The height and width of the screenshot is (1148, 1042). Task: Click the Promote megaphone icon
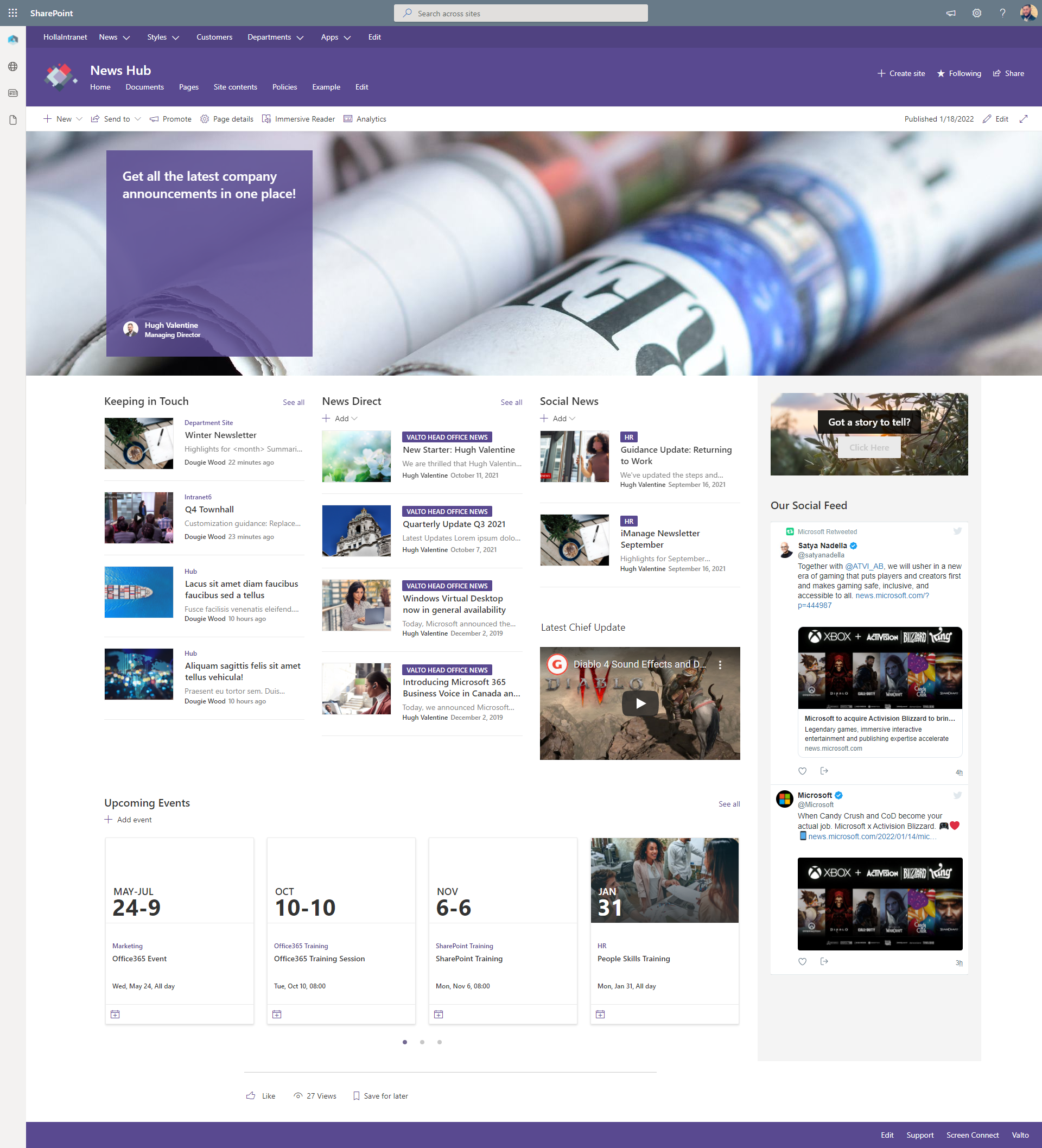154,119
